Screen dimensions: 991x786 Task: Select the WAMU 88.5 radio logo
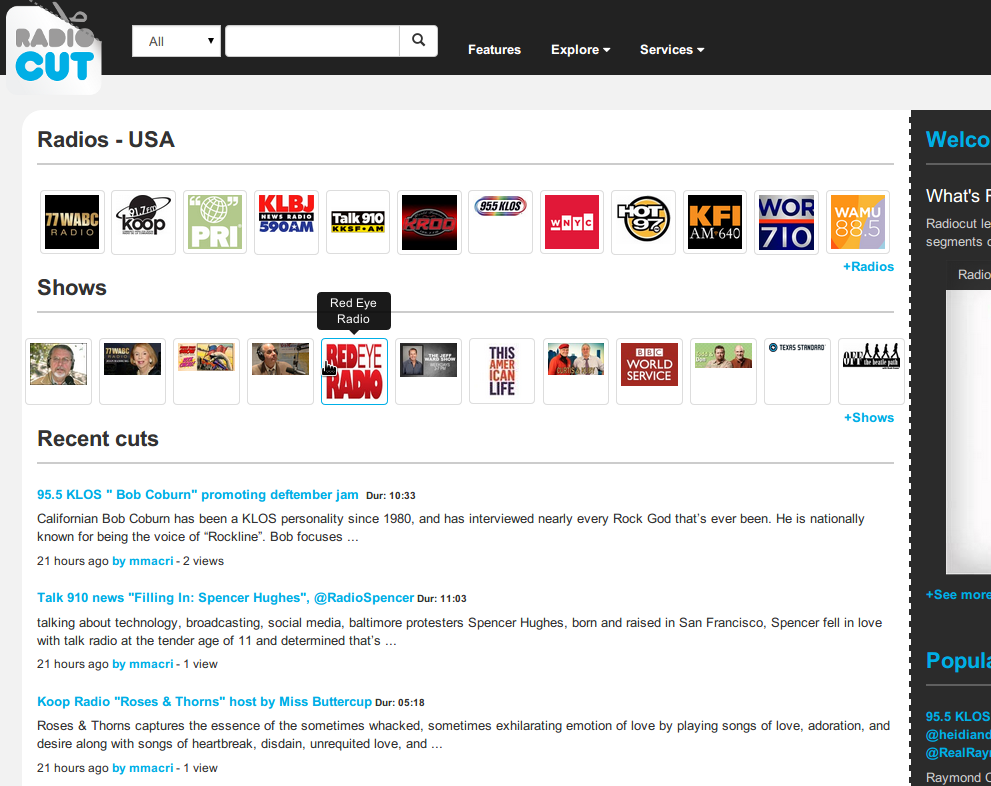point(858,222)
